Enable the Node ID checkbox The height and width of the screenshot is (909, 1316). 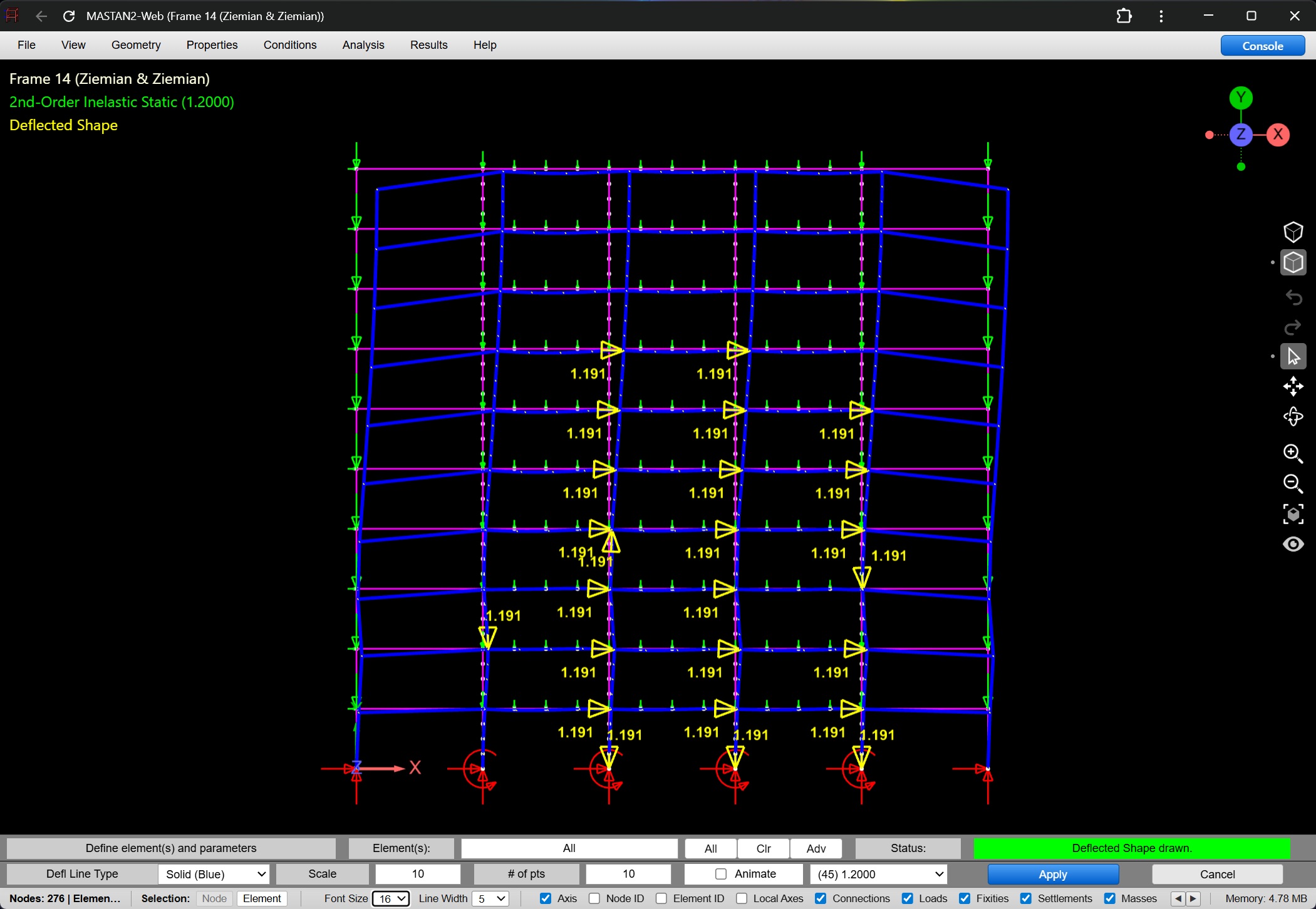click(593, 898)
